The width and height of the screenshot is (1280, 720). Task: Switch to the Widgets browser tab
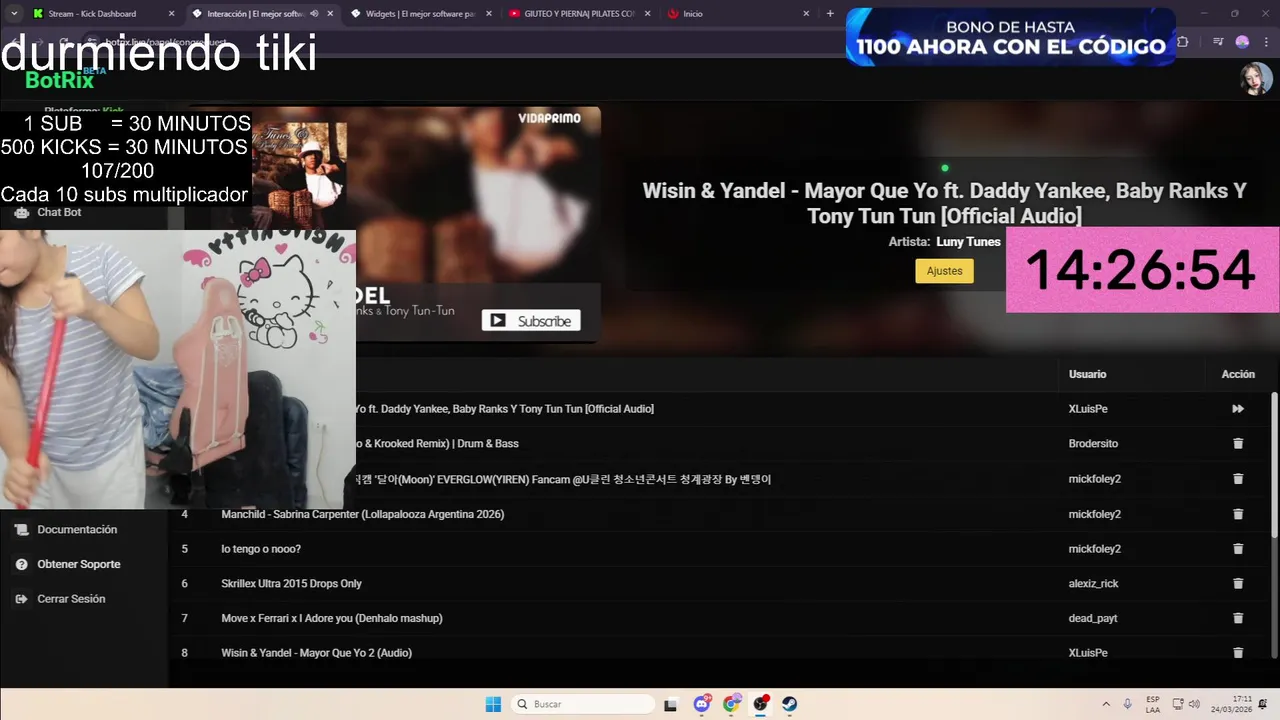point(420,14)
